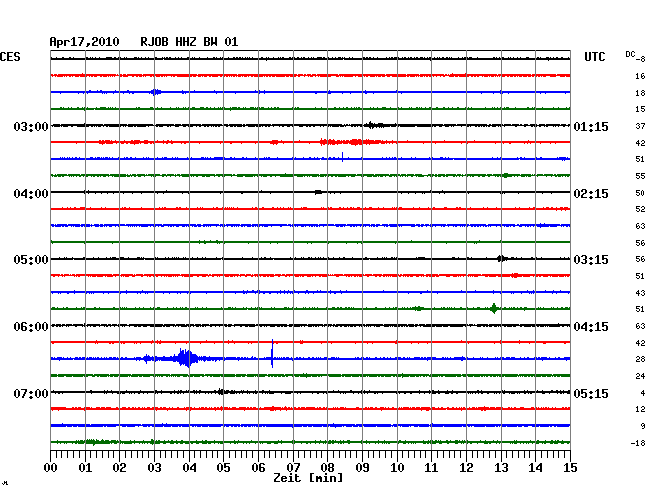The width and height of the screenshot is (650, 494).
Task: Select the DC offset value 37
Action: 640,126
